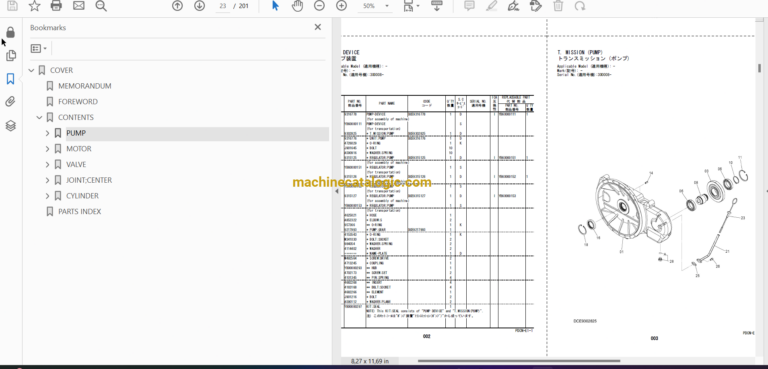Open the sign document tool
The height and width of the screenshot is (369, 768).
tap(513, 6)
